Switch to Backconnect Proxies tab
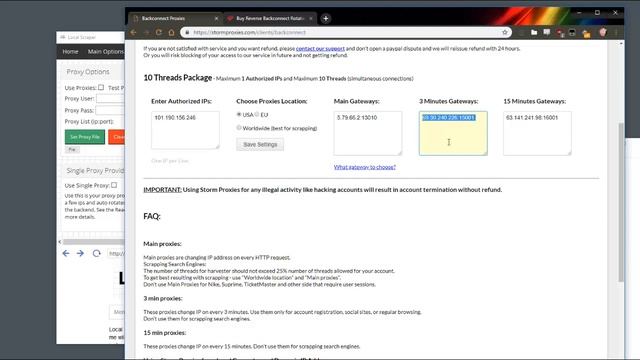 point(176,18)
